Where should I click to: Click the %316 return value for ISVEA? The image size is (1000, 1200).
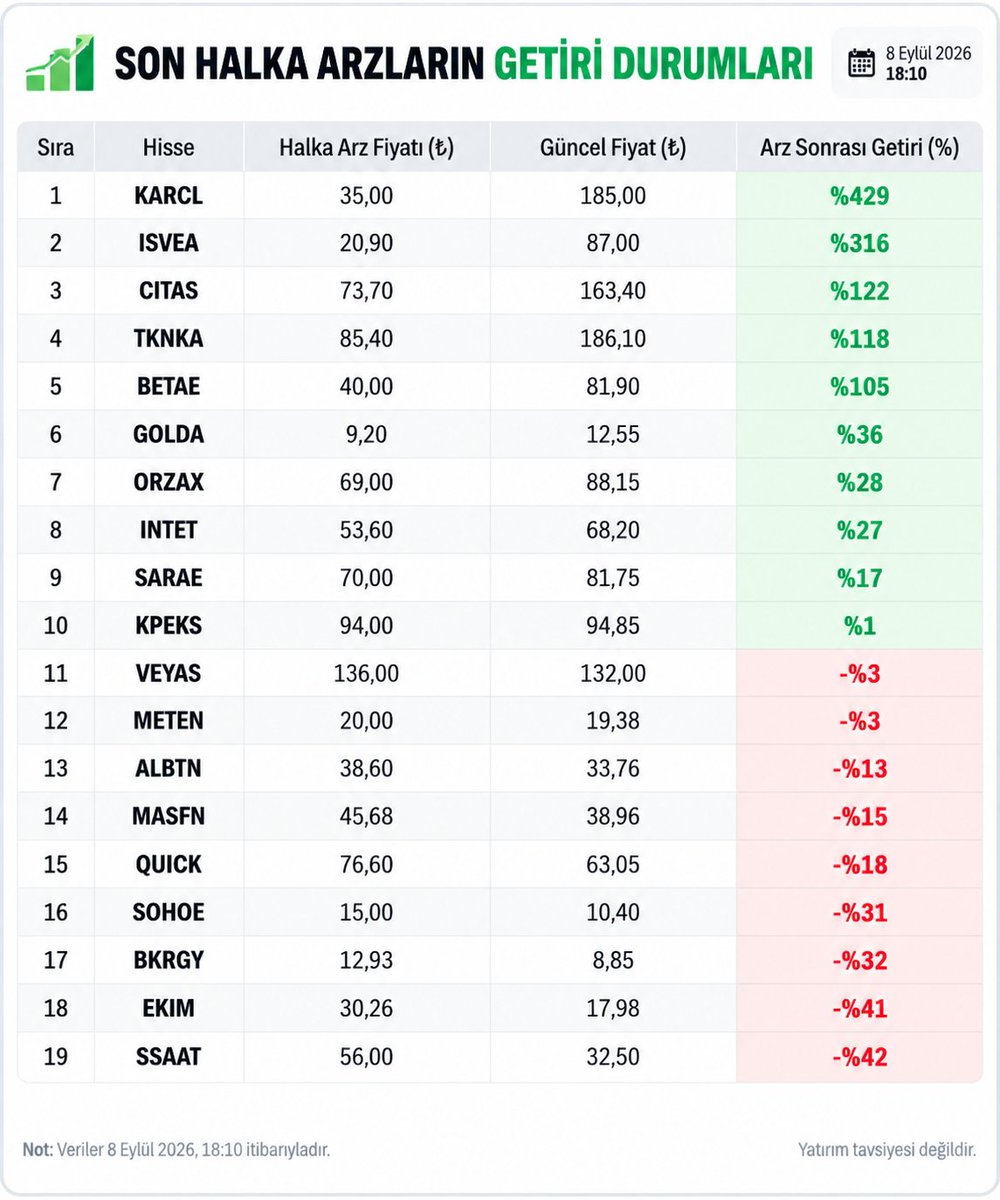(860, 244)
